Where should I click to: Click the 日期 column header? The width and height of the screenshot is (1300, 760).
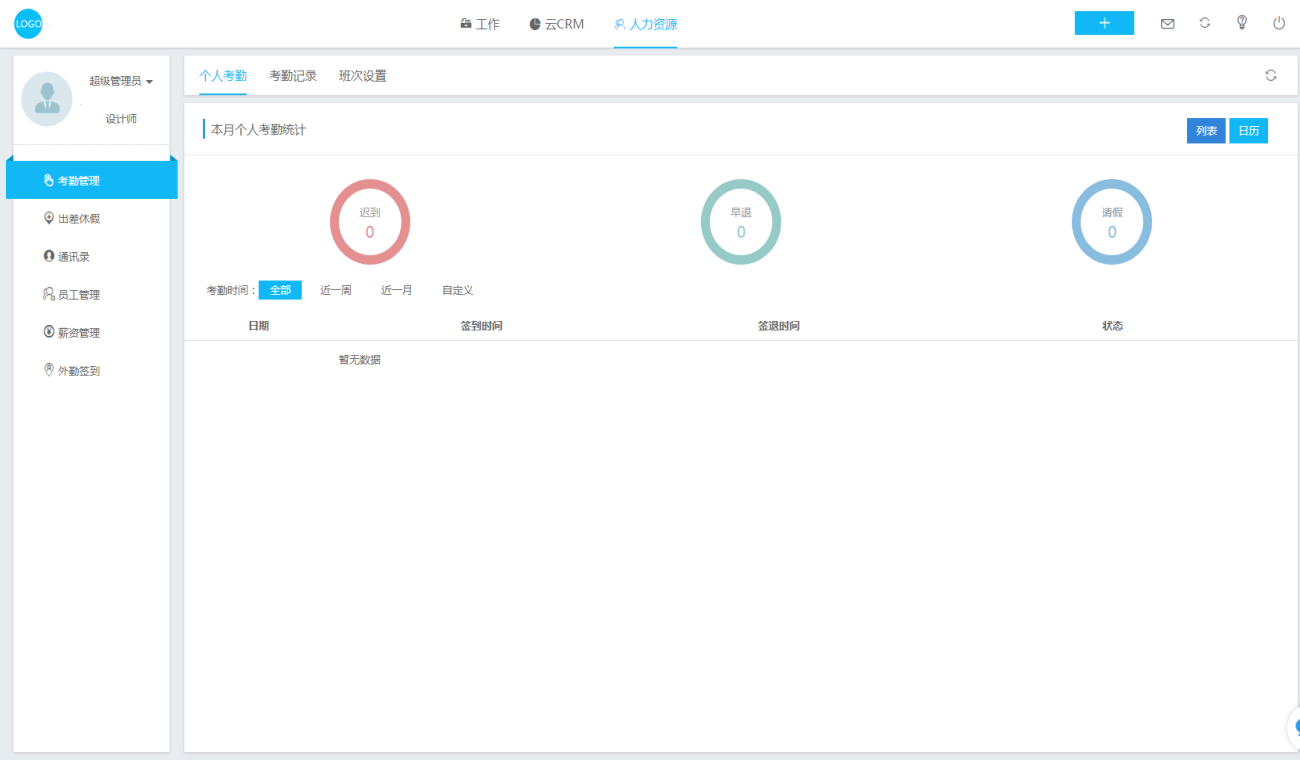point(258,326)
